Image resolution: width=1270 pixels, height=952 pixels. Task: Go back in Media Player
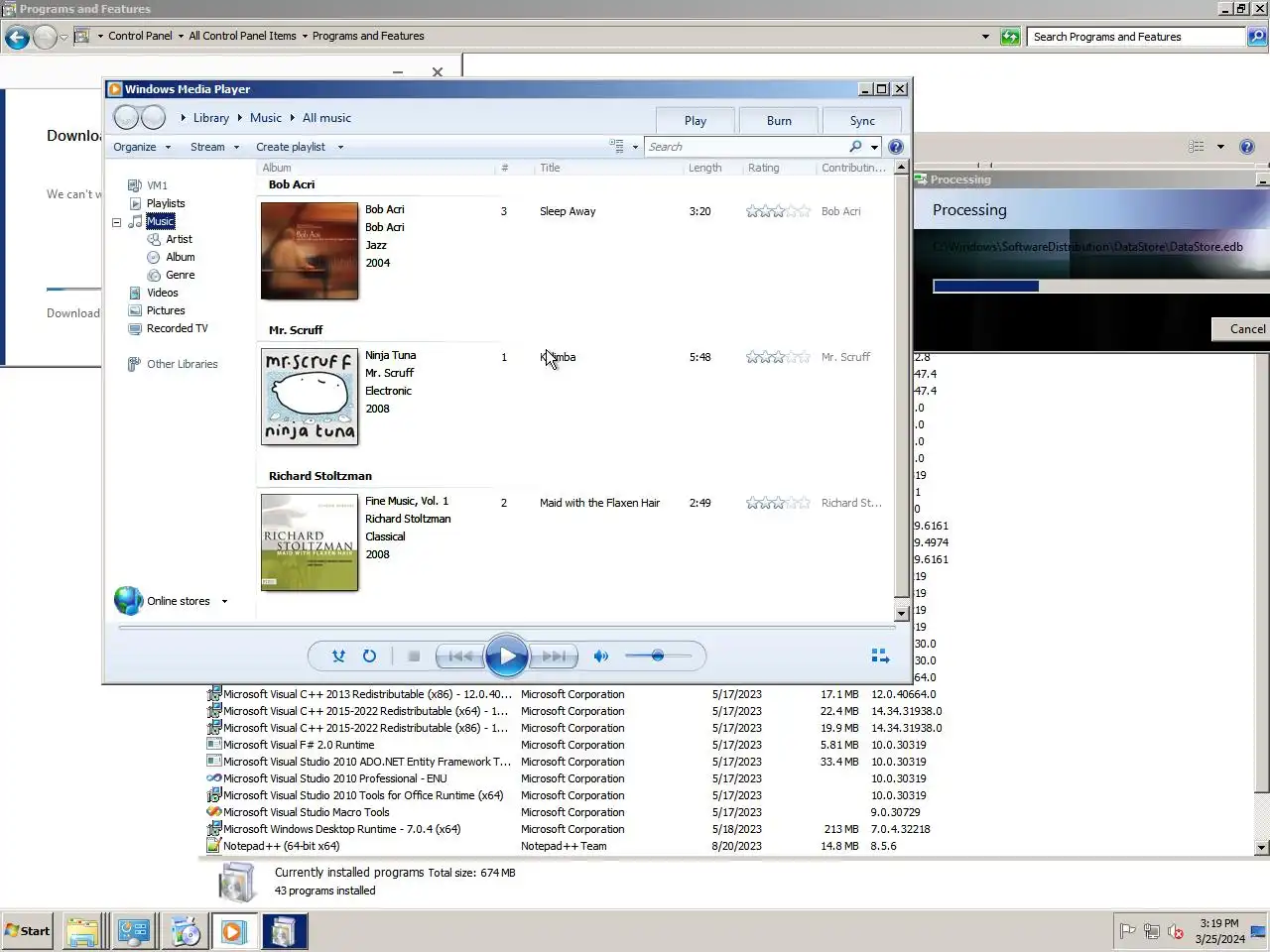tap(126, 118)
